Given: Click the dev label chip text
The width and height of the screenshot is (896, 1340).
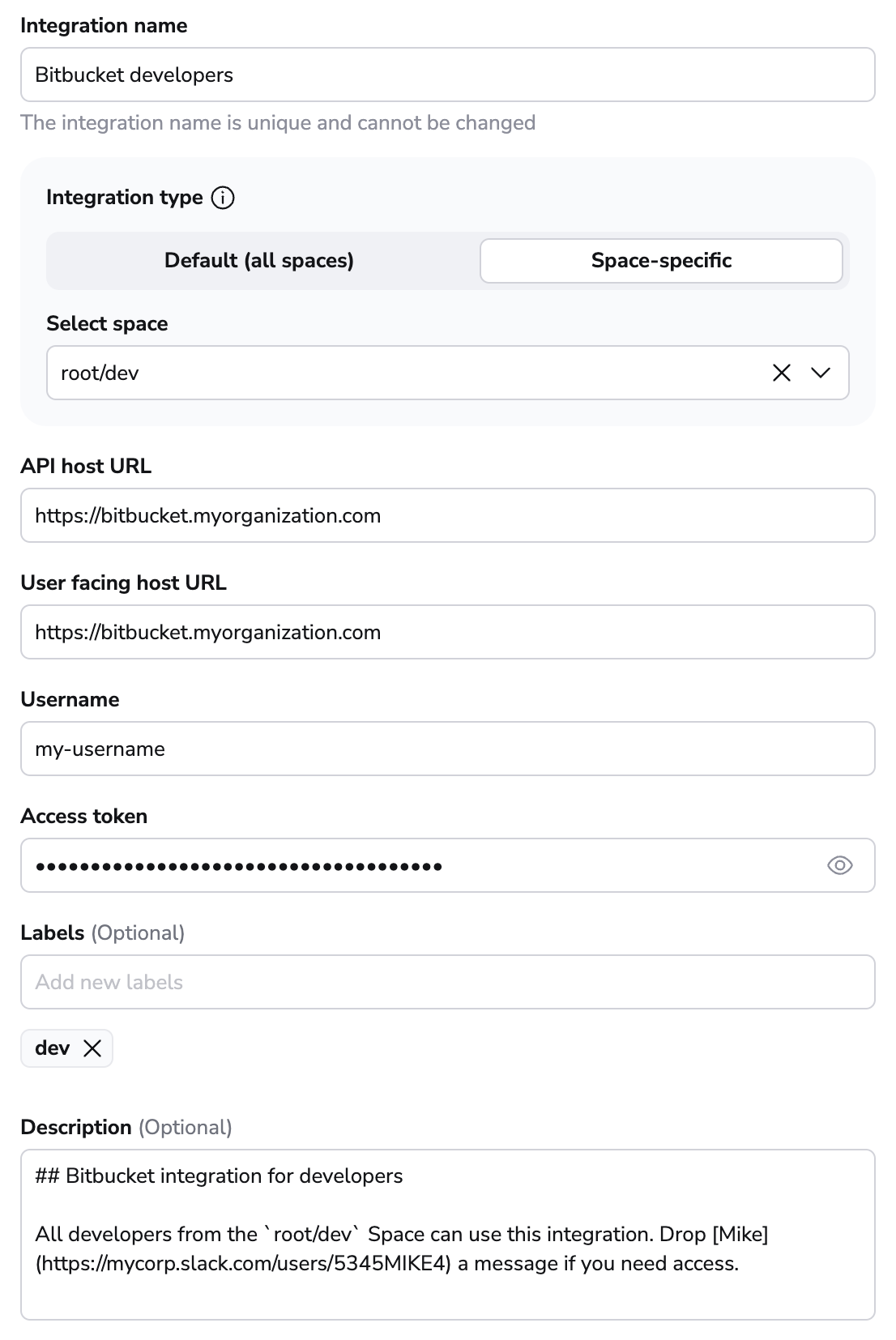Looking at the screenshot, I should click(53, 1048).
